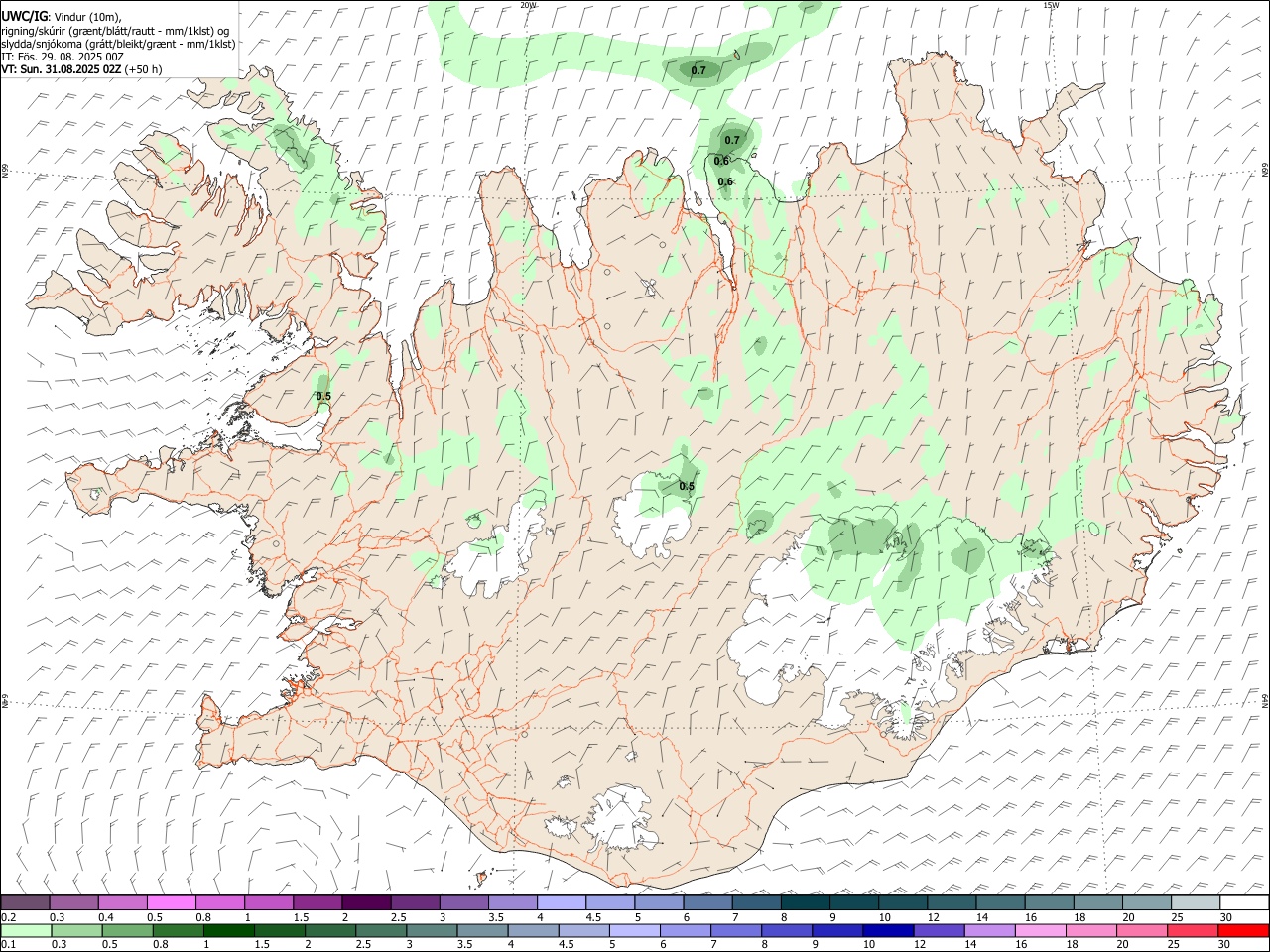Pick the white 30 snow legend swatch
The height and width of the screenshot is (952, 1270).
pos(1243,903)
